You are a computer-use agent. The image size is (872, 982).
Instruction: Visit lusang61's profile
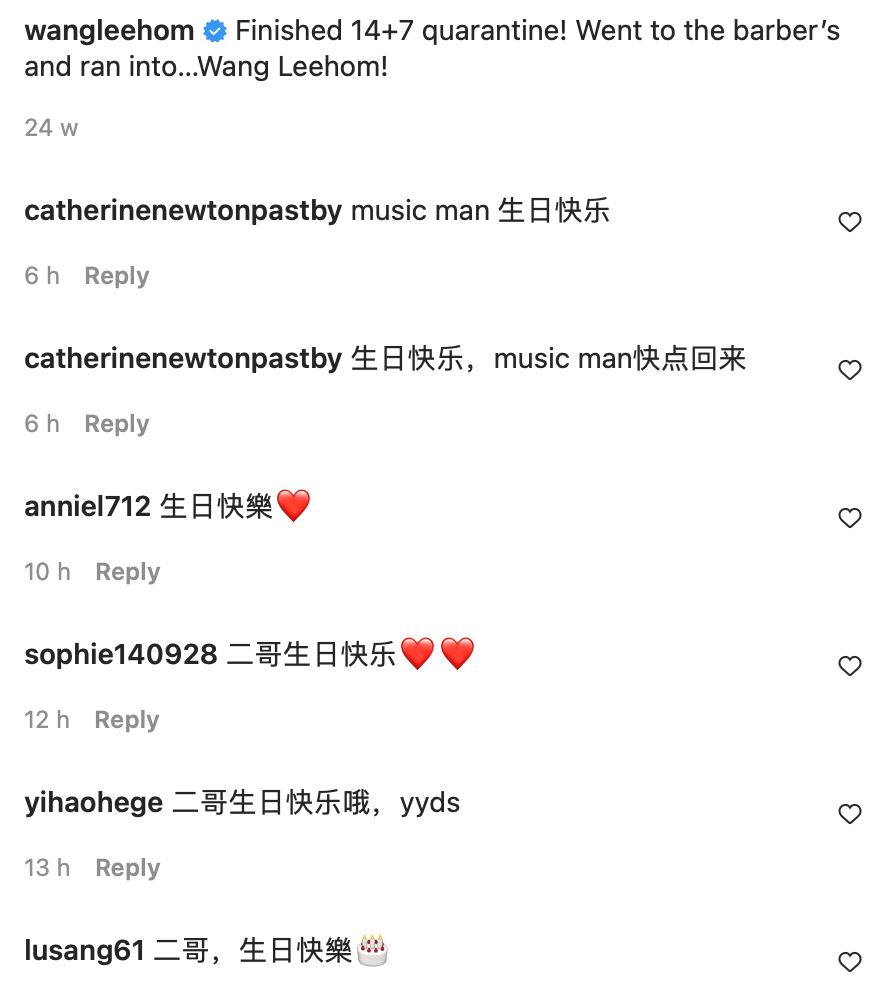[x=85, y=950]
